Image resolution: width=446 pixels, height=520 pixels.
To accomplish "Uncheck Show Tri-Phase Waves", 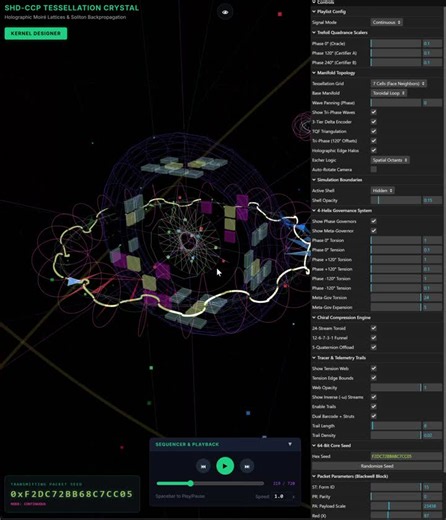I will click(x=374, y=112).
